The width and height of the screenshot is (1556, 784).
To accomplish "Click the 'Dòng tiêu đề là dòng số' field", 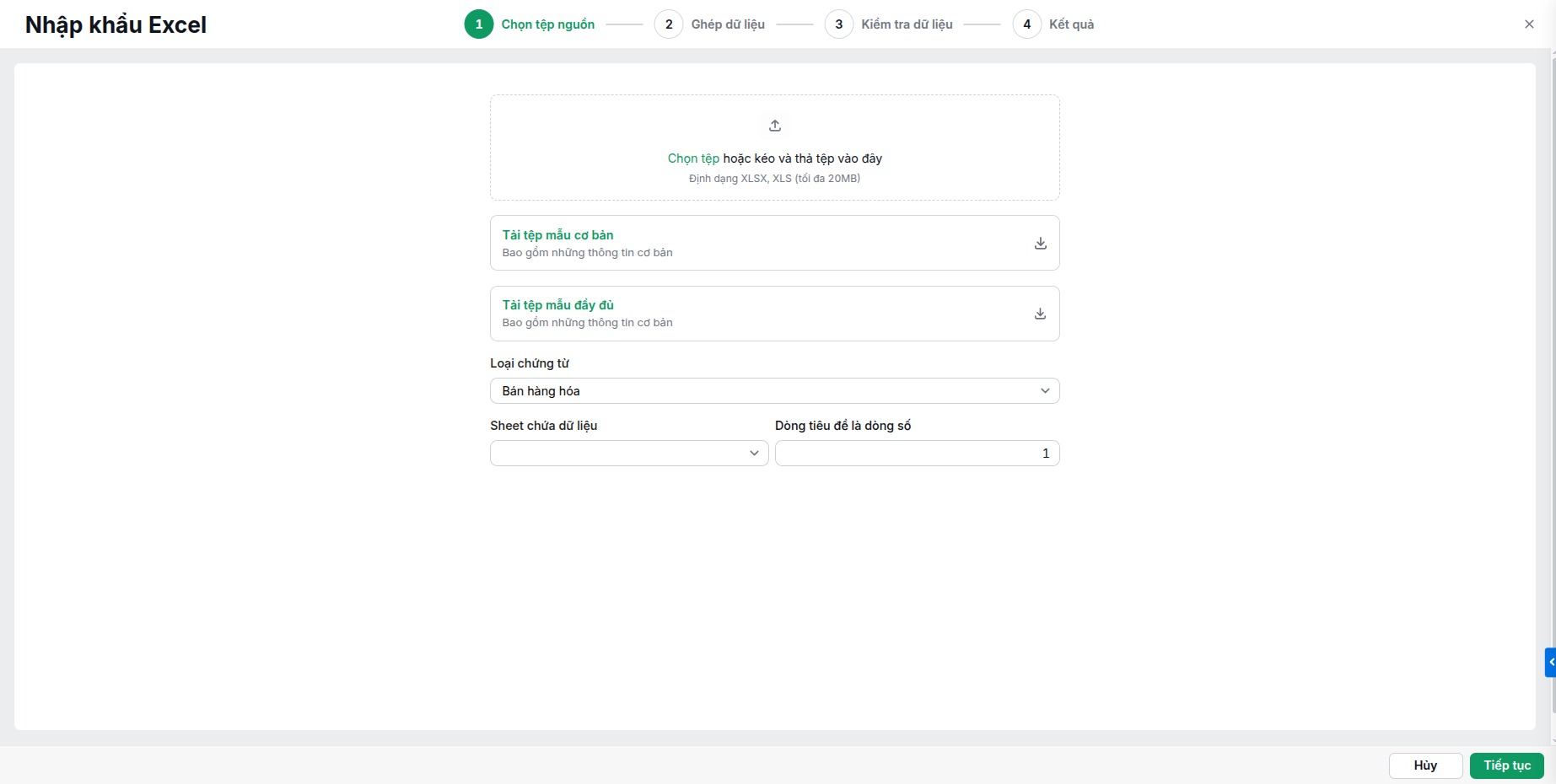I will (x=917, y=454).
